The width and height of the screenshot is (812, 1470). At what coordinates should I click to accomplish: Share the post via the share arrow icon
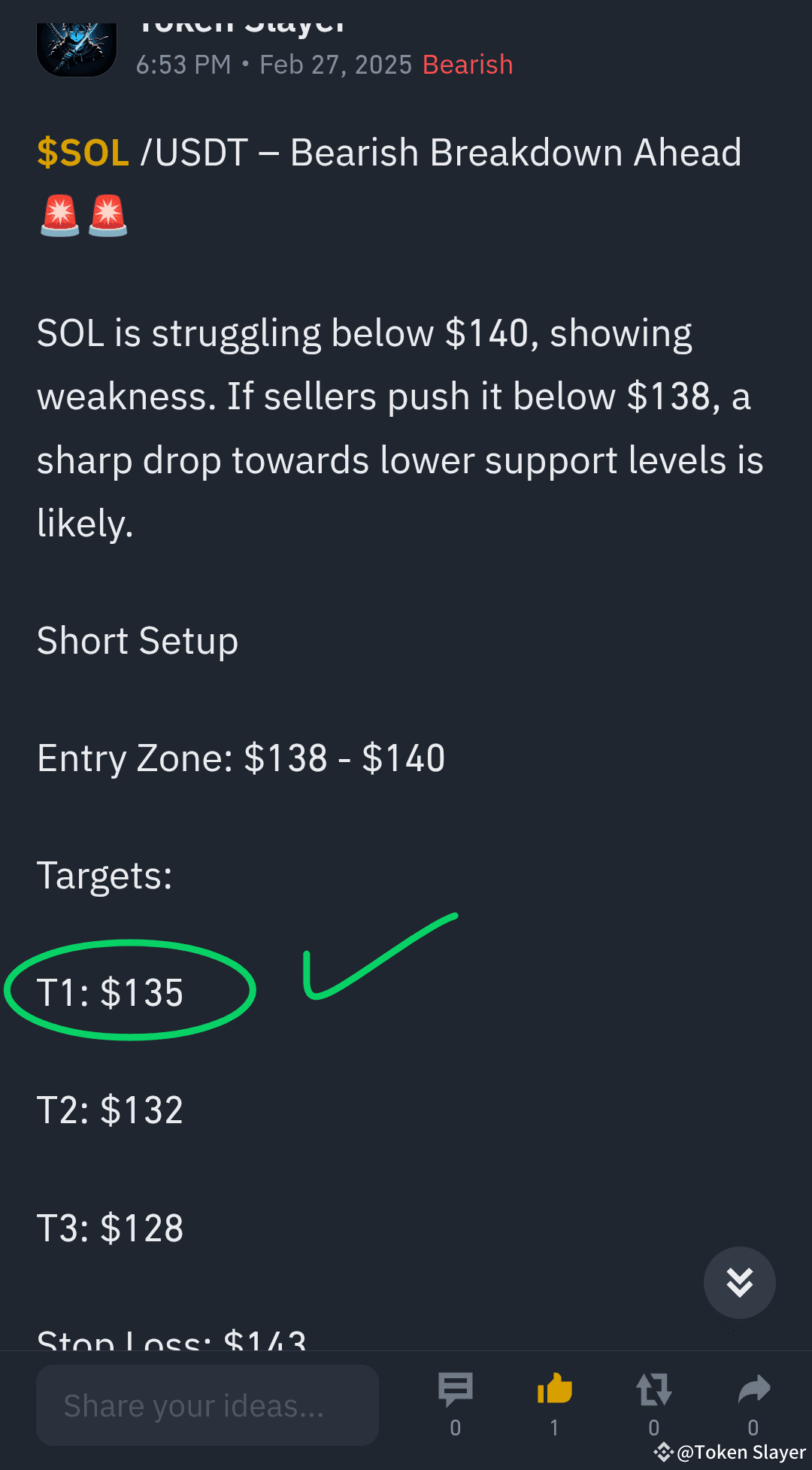[x=754, y=1389]
